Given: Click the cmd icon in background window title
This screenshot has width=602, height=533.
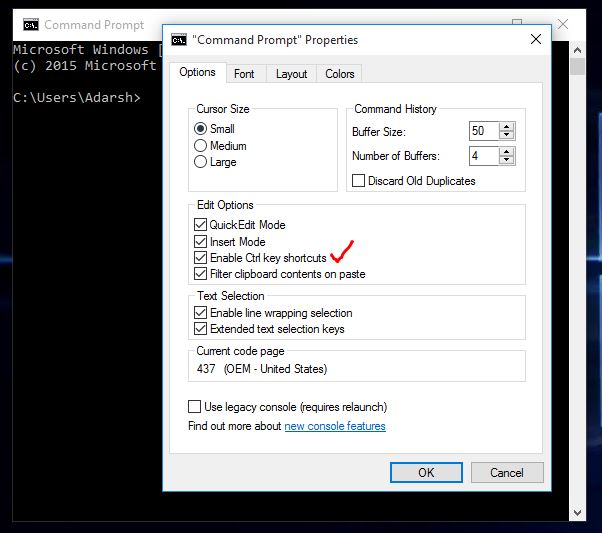Looking at the screenshot, I should pos(31,24).
